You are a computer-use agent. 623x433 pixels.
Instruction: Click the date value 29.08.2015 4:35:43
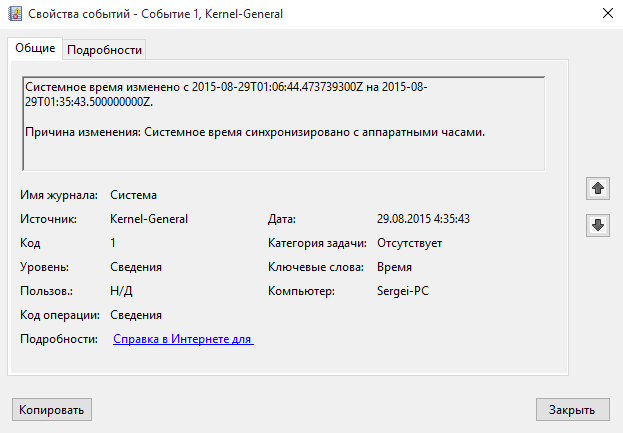pos(423,219)
